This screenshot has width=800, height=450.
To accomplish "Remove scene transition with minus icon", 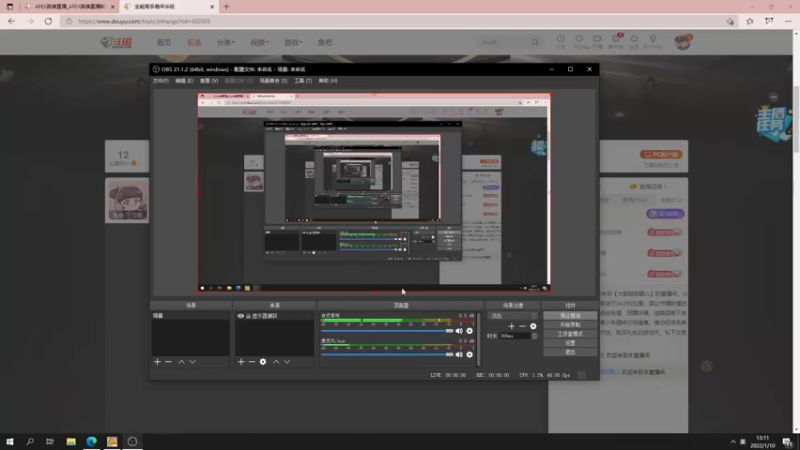I will (522, 326).
